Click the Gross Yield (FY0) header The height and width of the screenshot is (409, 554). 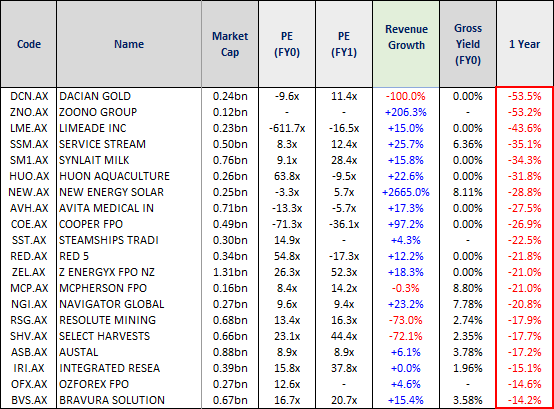pyautogui.click(x=468, y=44)
